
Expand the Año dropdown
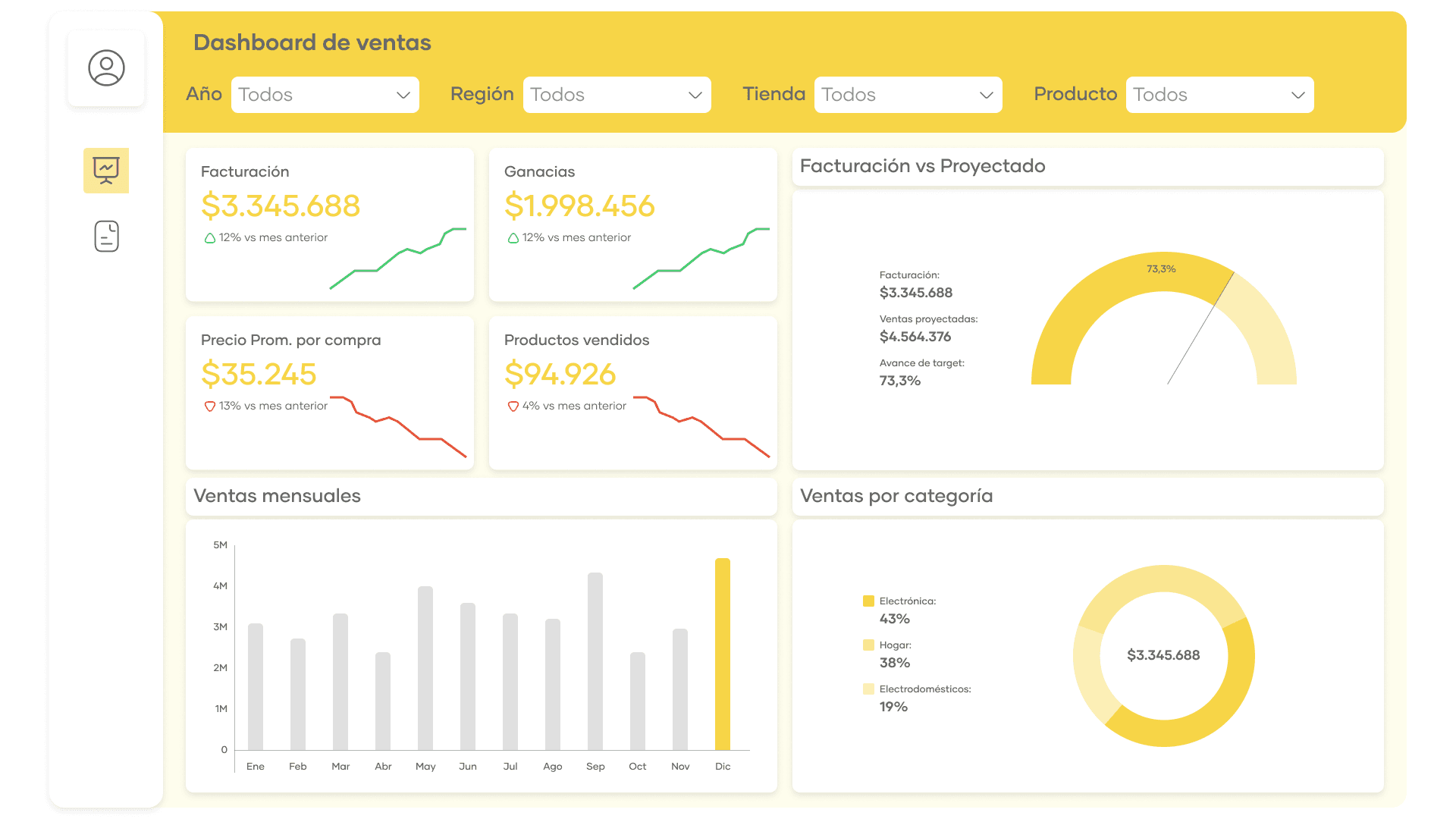(325, 95)
